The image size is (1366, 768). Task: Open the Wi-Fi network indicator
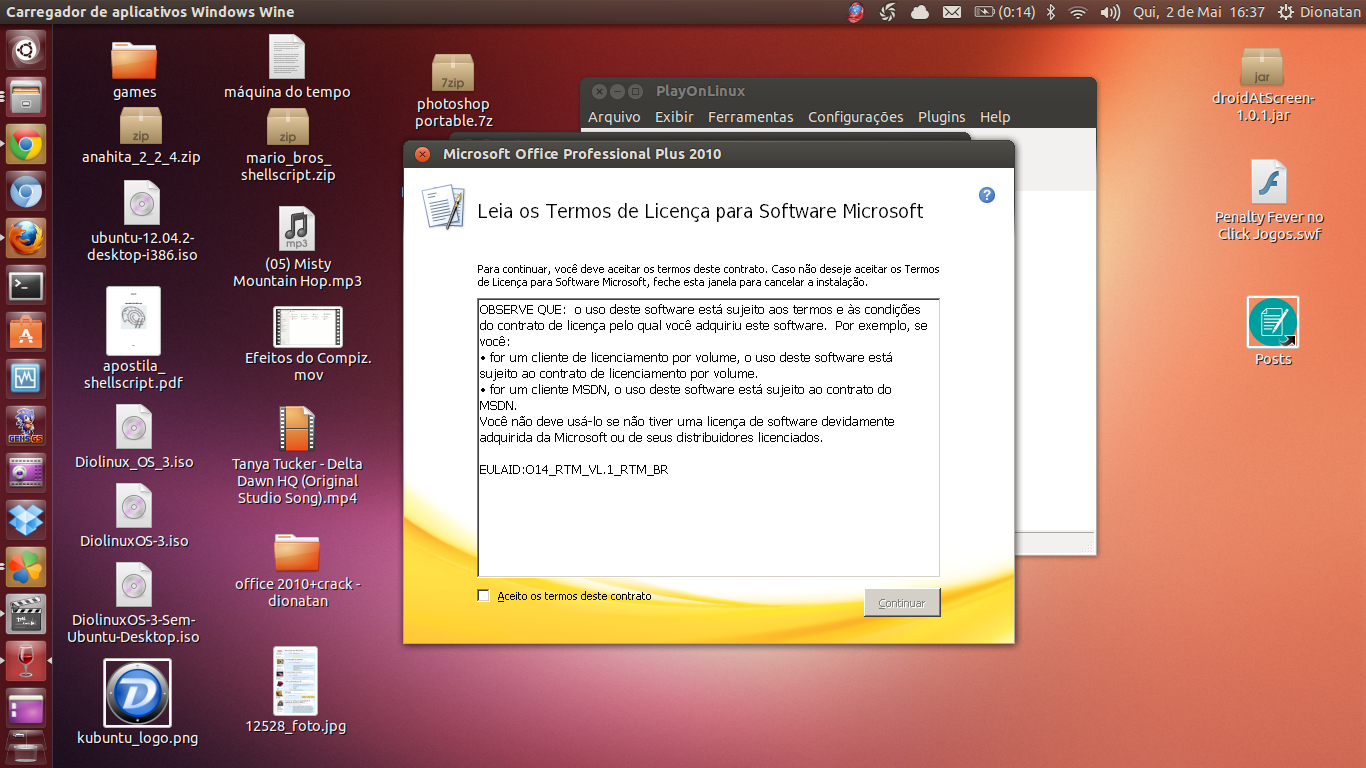1078,12
